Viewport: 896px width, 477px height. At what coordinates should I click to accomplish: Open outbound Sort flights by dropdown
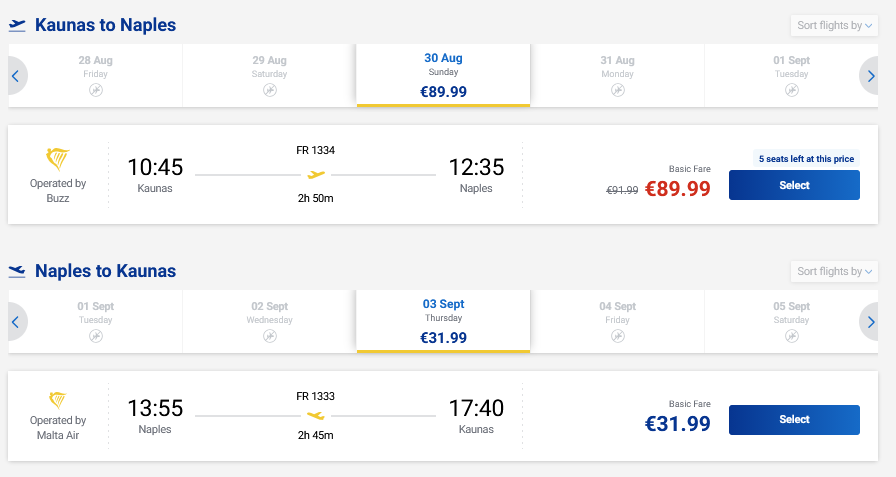pyautogui.click(x=834, y=26)
